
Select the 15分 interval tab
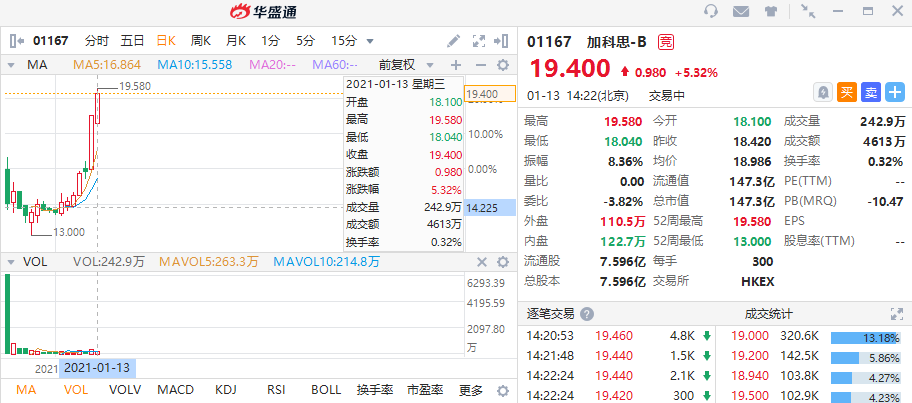(344, 41)
